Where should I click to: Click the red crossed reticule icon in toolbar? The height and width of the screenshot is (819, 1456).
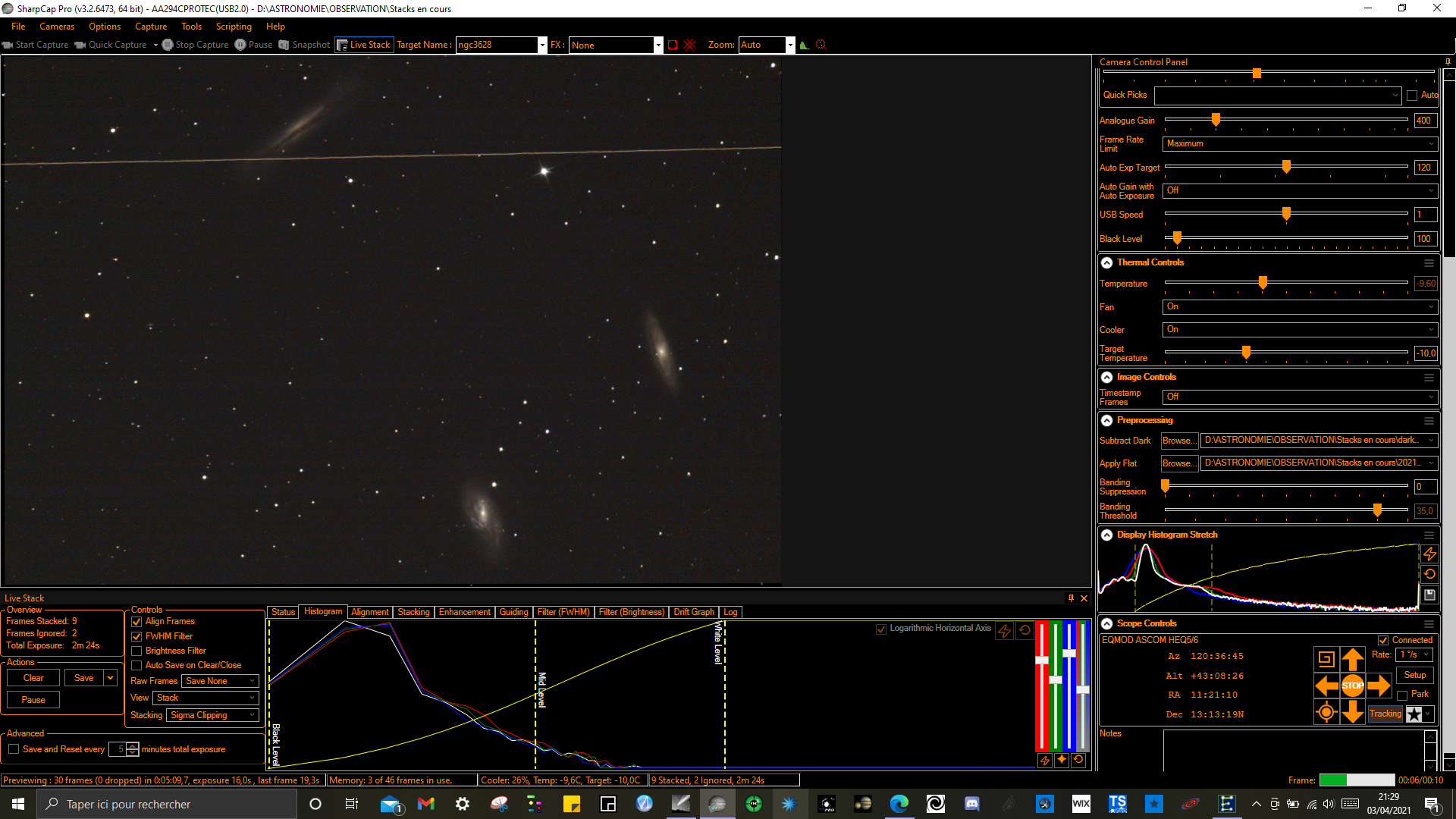690,45
